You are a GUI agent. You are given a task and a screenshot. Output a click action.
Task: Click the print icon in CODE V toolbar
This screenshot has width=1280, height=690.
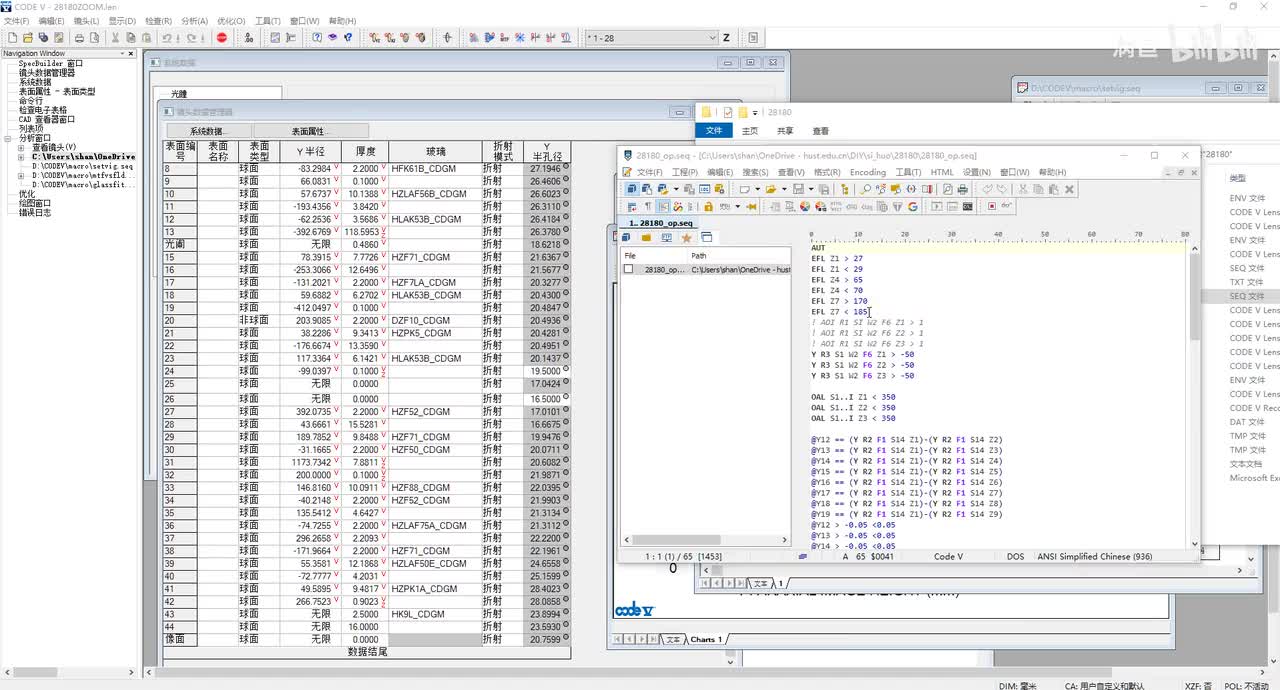tap(80, 38)
